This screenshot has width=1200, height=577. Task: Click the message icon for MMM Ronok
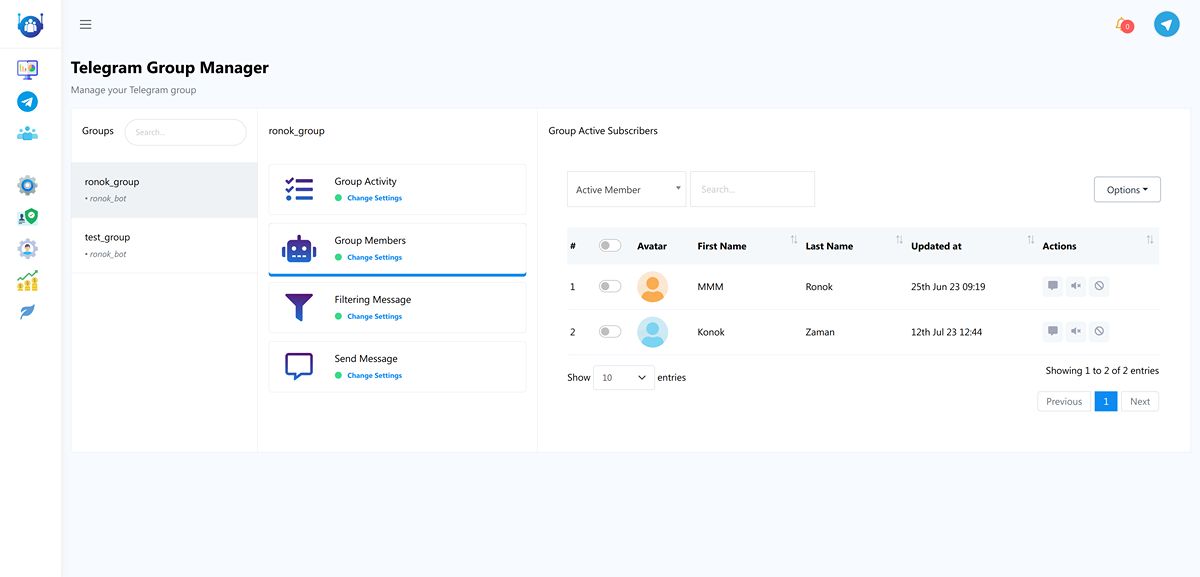[x=1052, y=287]
